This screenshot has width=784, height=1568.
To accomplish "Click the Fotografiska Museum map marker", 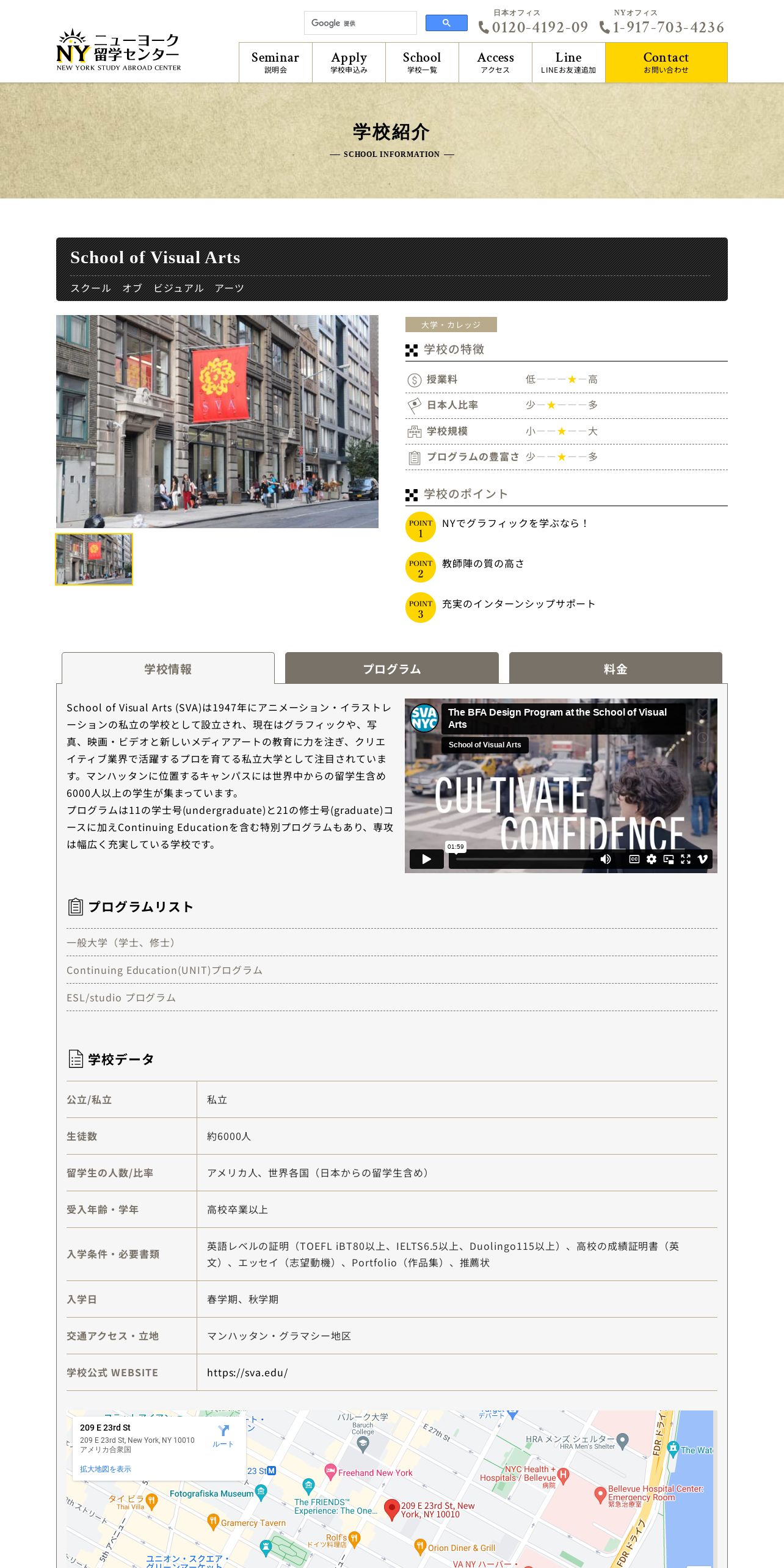I will tap(261, 1493).
